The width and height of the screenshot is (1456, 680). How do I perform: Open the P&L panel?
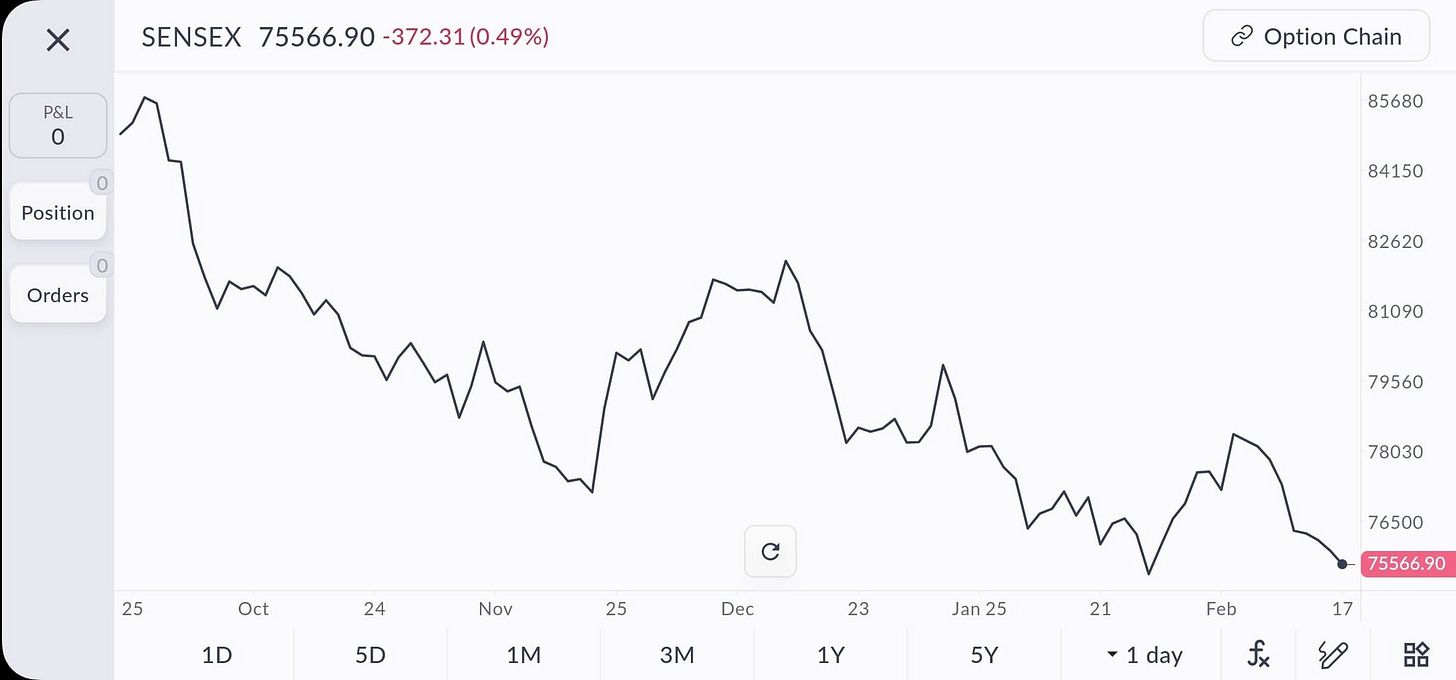(58, 126)
